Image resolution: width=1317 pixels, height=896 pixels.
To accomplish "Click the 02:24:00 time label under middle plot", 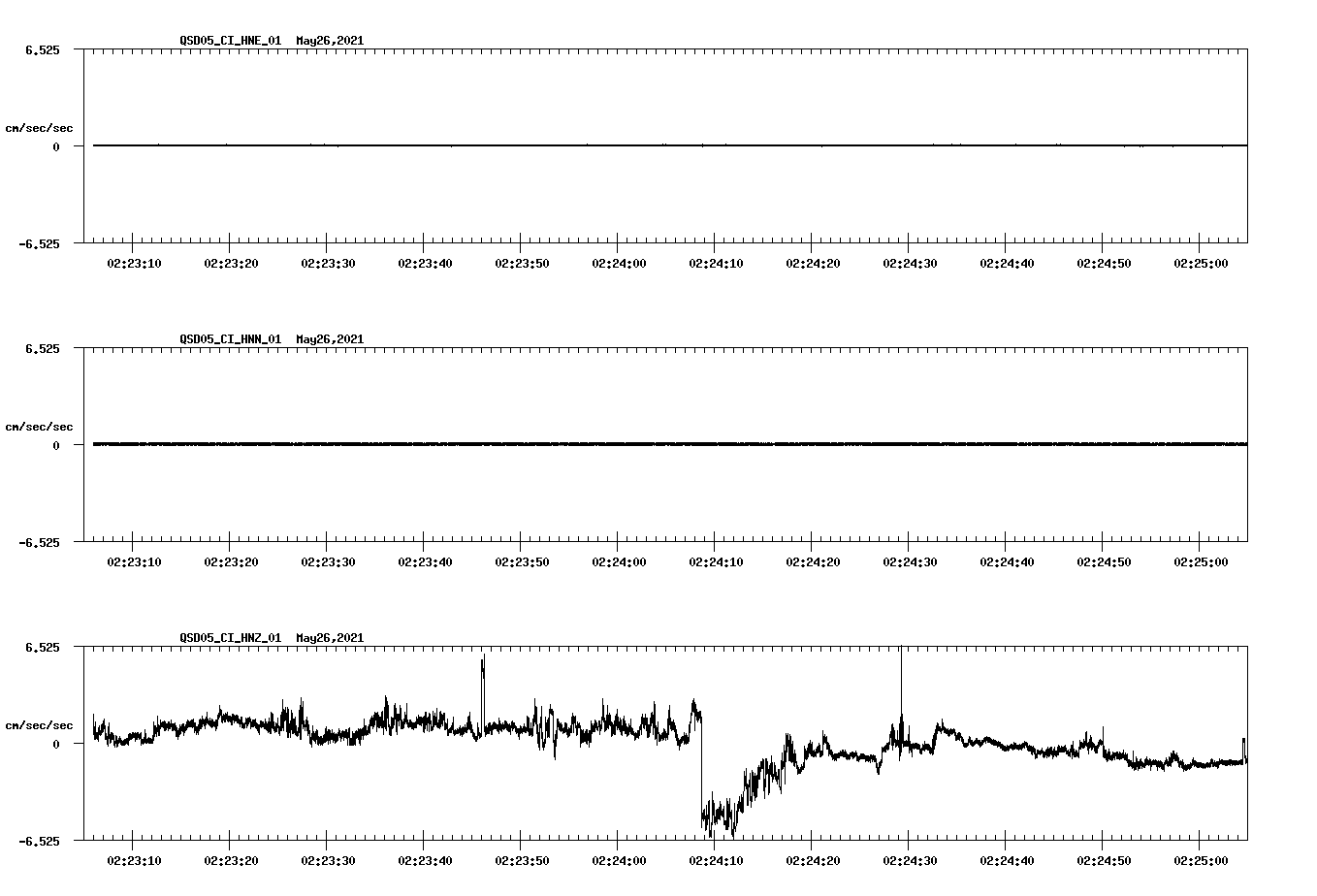I will click(619, 560).
